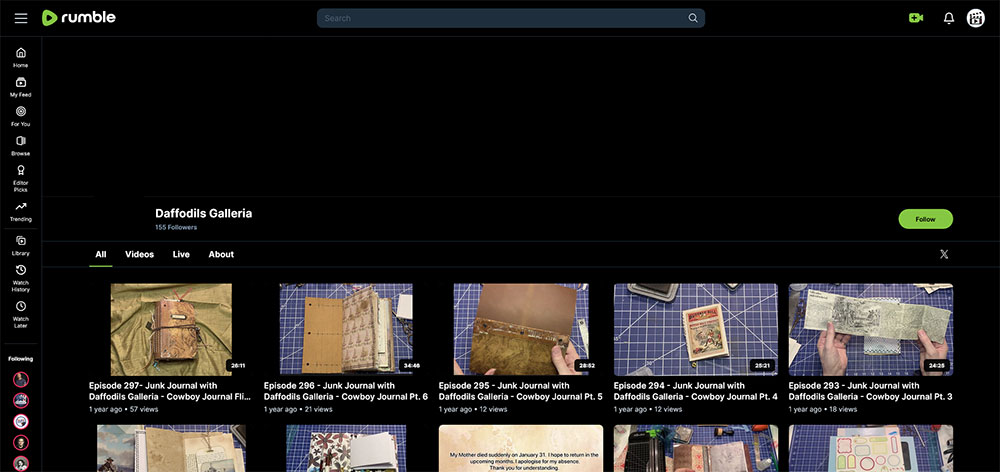The height and width of the screenshot is (472, 1000).
Task: Open the hamburger menu
Action: (21, 18)
